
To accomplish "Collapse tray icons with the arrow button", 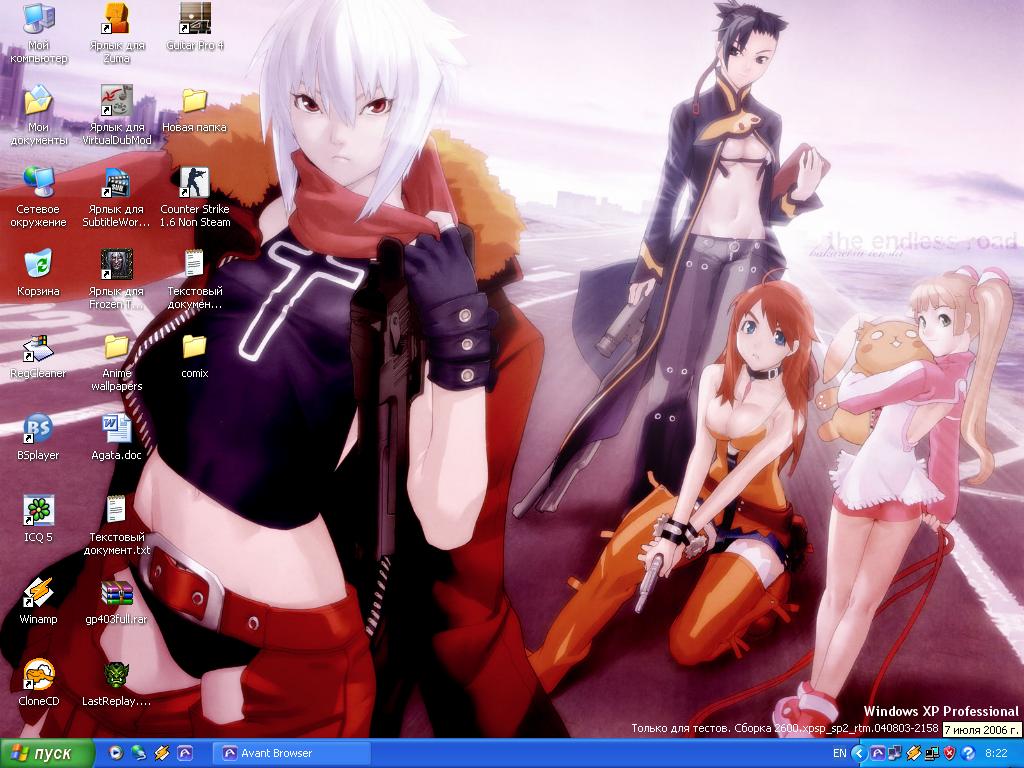I will 859,754.
